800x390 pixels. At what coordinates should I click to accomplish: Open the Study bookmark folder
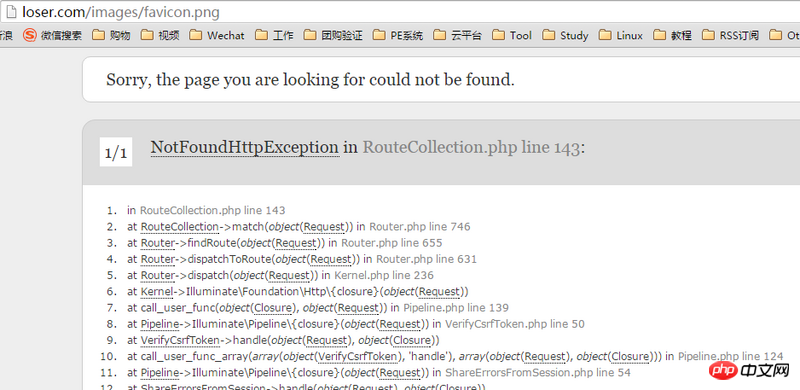click(565, 35)
